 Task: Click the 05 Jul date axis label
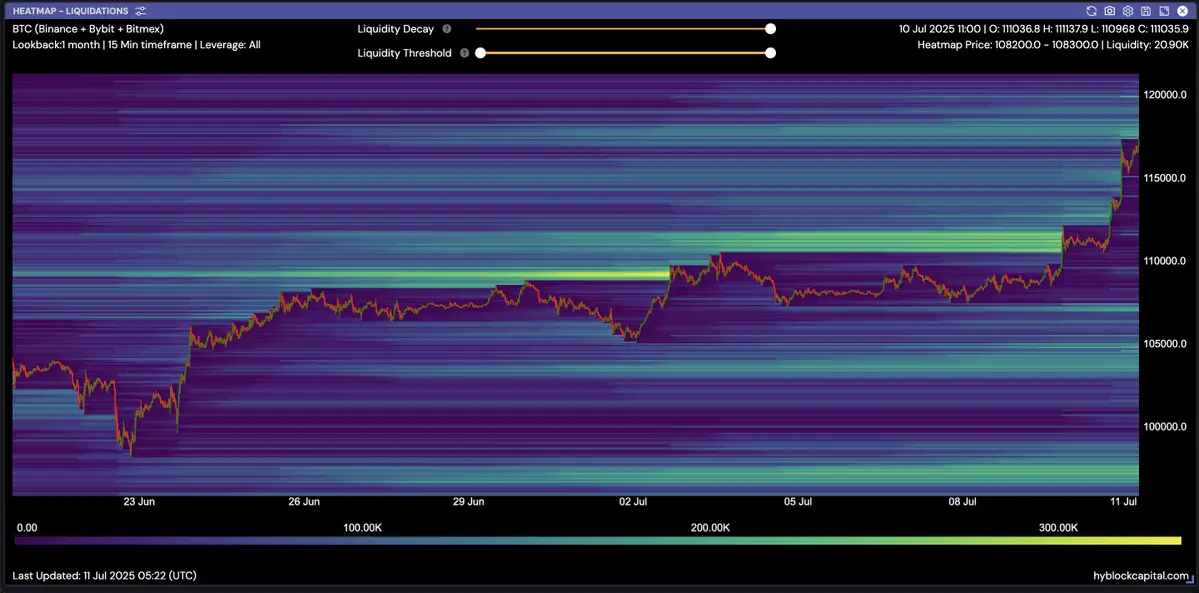[798, 502]
